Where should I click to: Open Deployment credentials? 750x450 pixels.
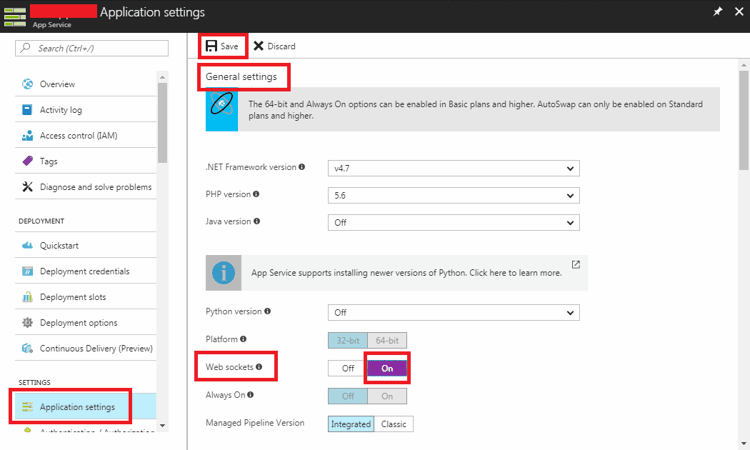[x=86, y=271]
